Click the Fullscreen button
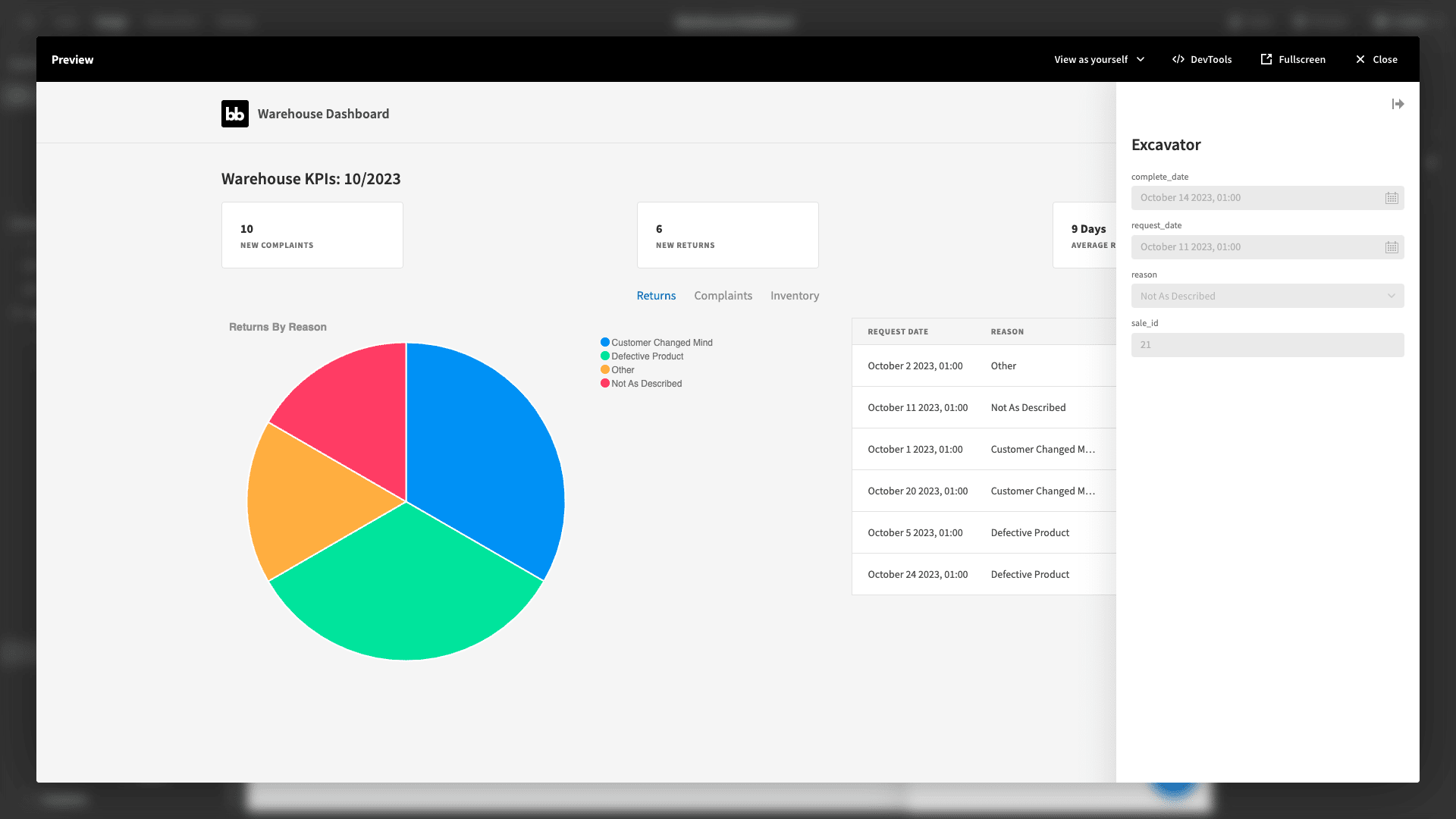Image resolution: width=1456 pixels, height=819 pixels. coord(1293,59)
